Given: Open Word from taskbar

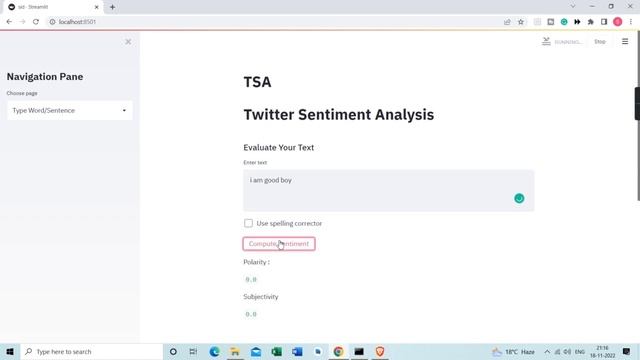Looking at the screenshot, I should click(297, 351).
